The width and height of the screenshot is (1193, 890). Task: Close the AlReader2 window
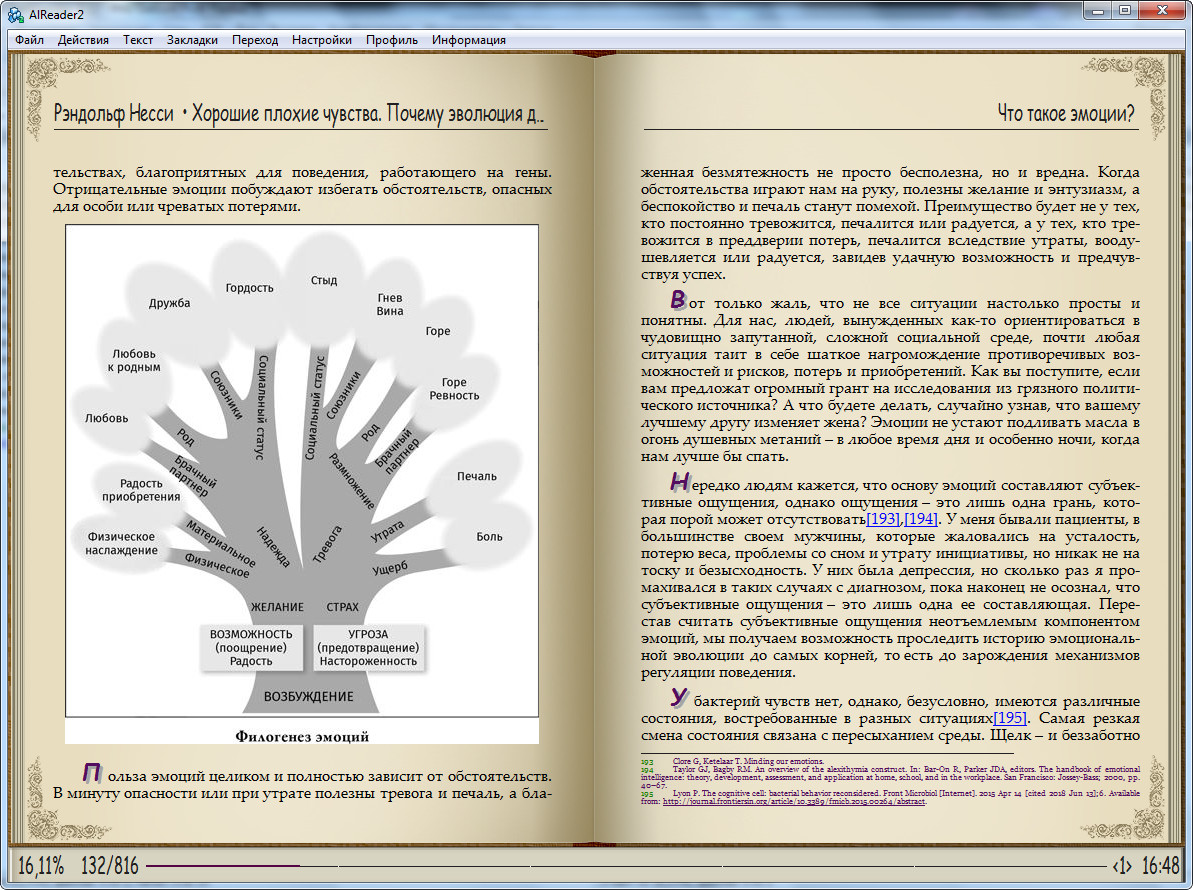pyautogui.click(x=1163, y=11)
